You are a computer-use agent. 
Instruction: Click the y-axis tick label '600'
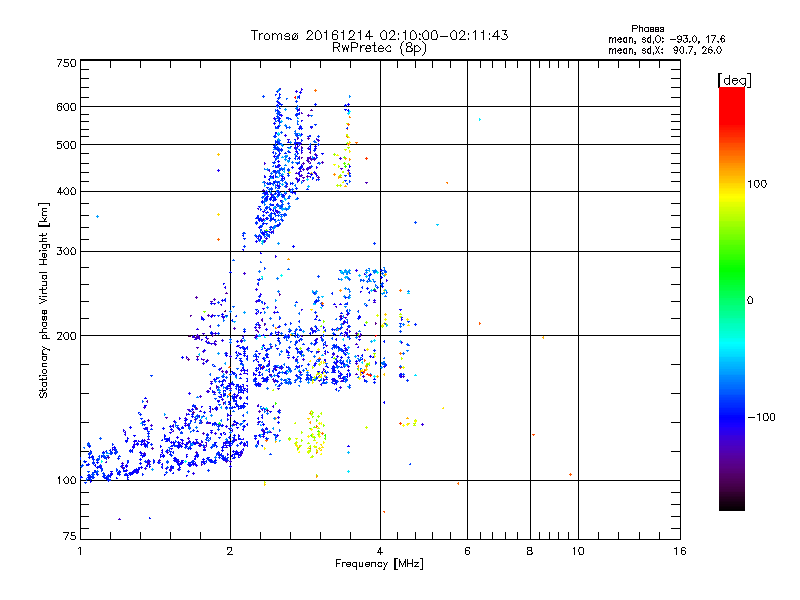coord(66,107)
